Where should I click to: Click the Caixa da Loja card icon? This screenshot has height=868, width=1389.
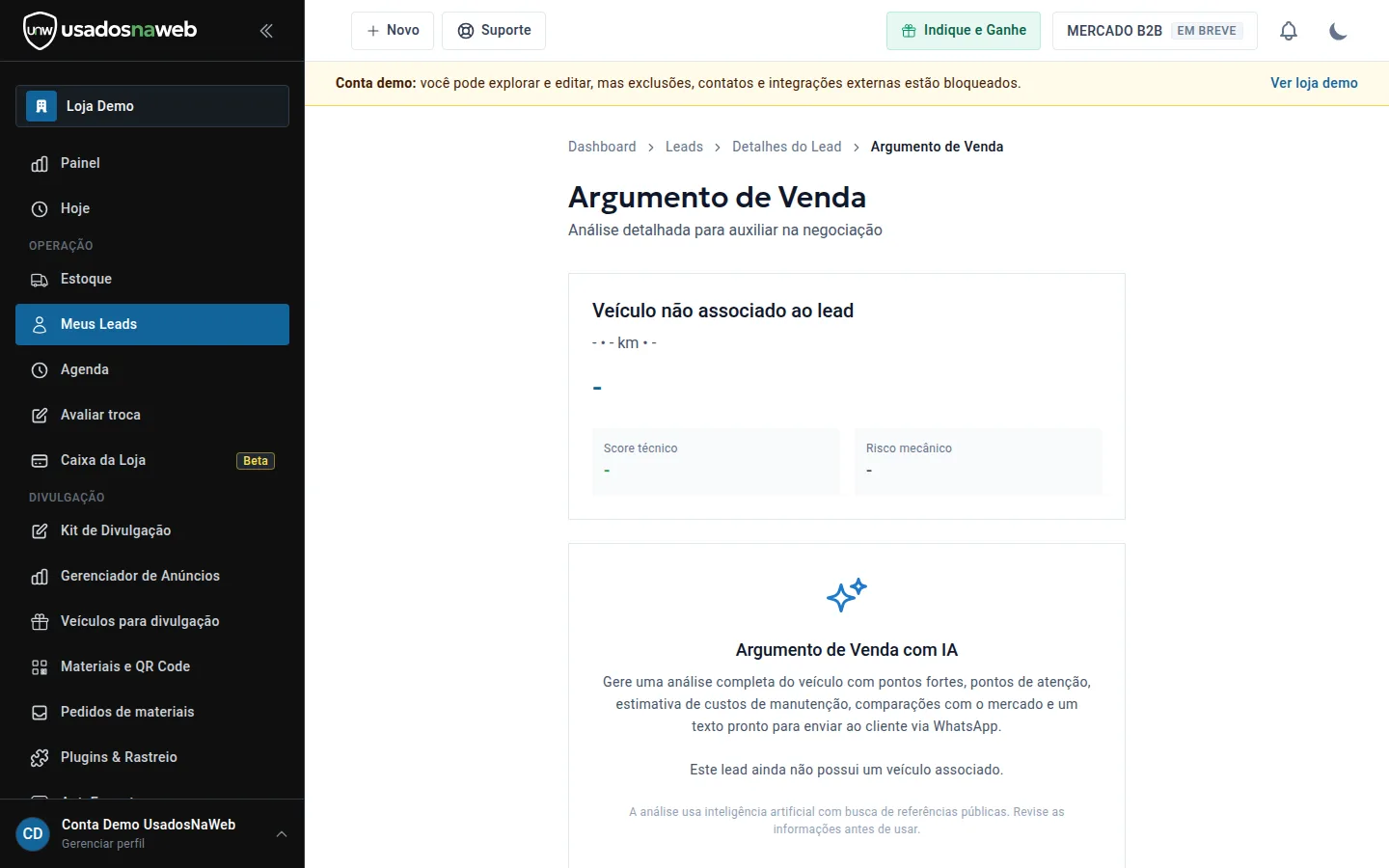[x=40, y=461]
